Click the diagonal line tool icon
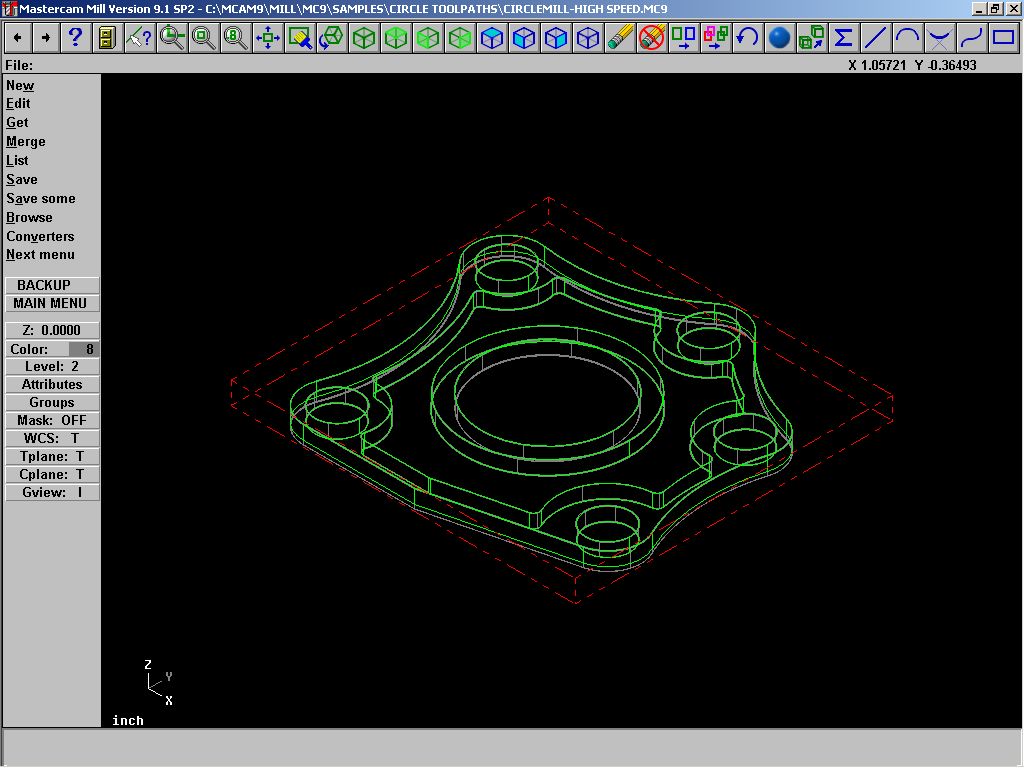Viewport: 1024px width, 768px height. click(x=875, y=38)
